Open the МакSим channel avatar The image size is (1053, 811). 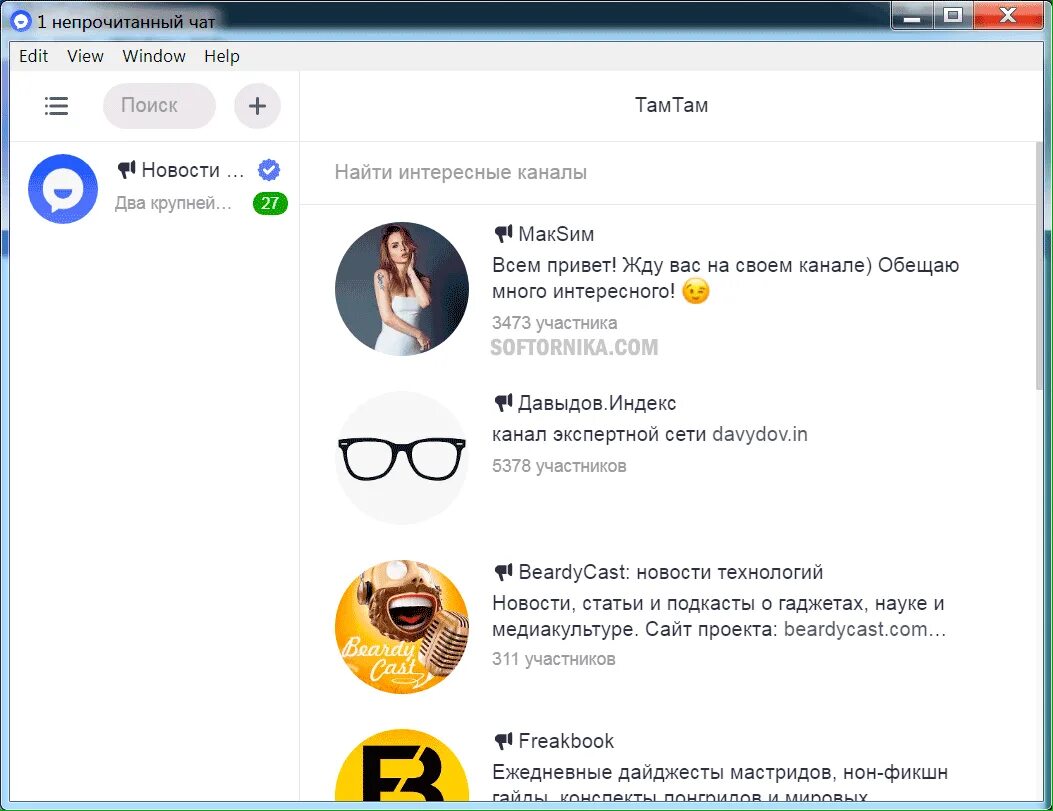click(x=402, y=289)
